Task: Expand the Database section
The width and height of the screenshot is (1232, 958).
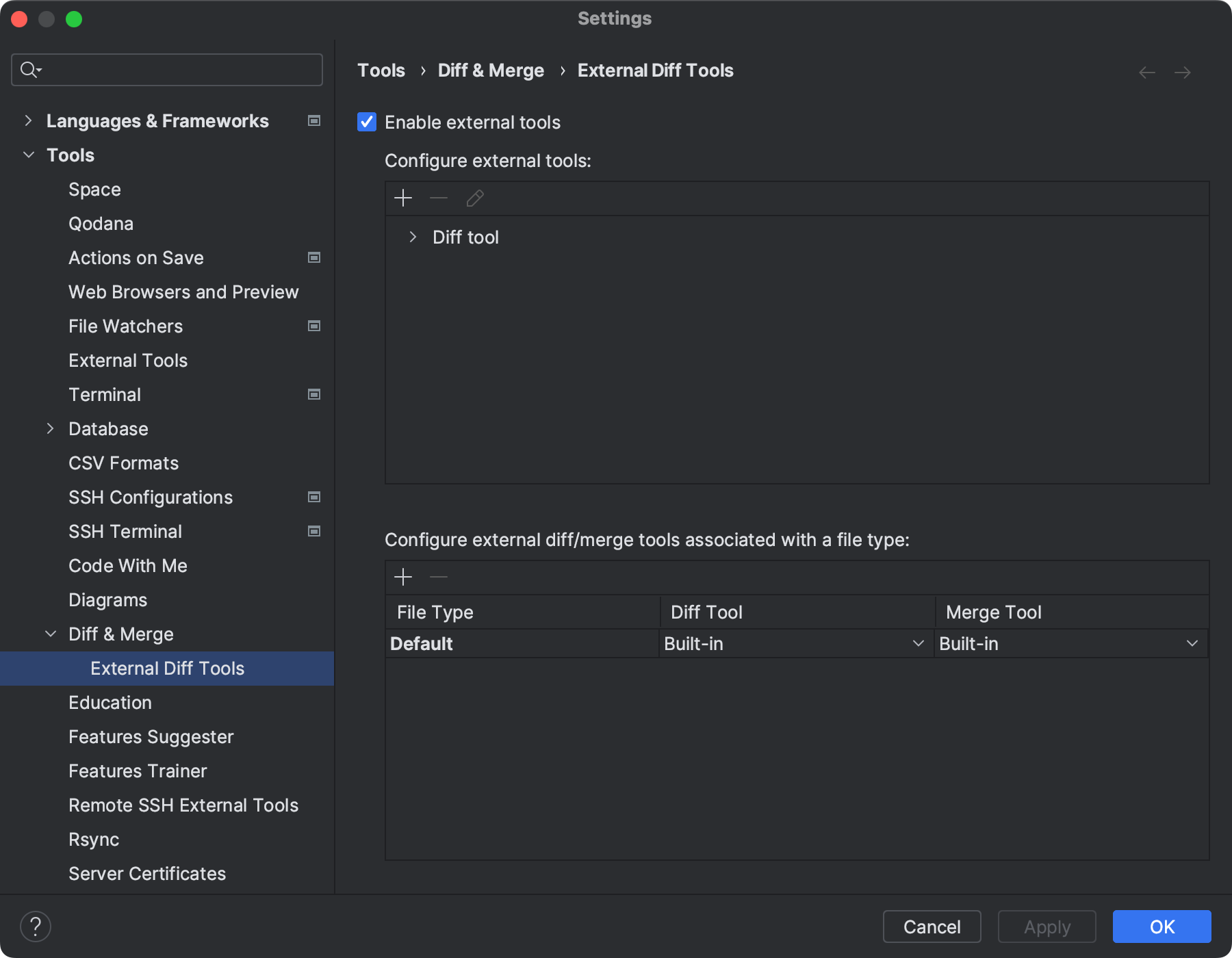Action: pos(51,428)
